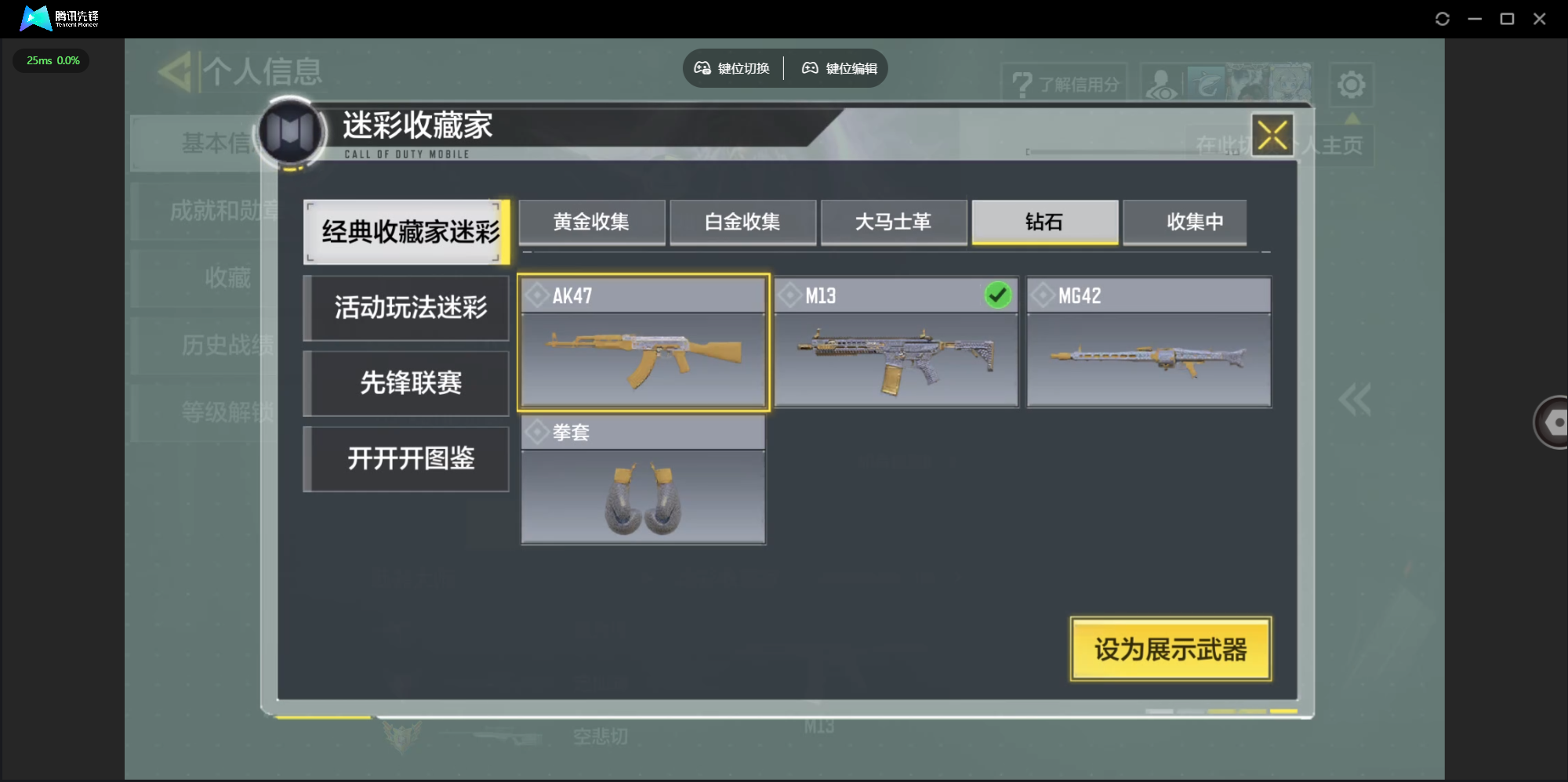
Task: Minimize the emulator window
Action: click(x=1475, y=19)
